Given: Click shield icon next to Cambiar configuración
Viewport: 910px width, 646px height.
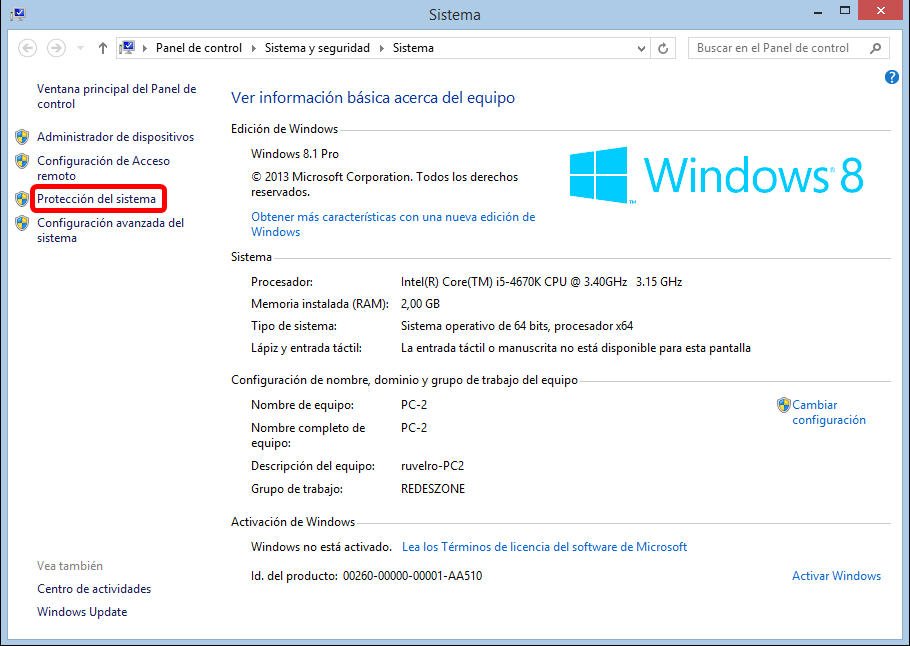Looking at the screenshot, I should tap(783, 405).
